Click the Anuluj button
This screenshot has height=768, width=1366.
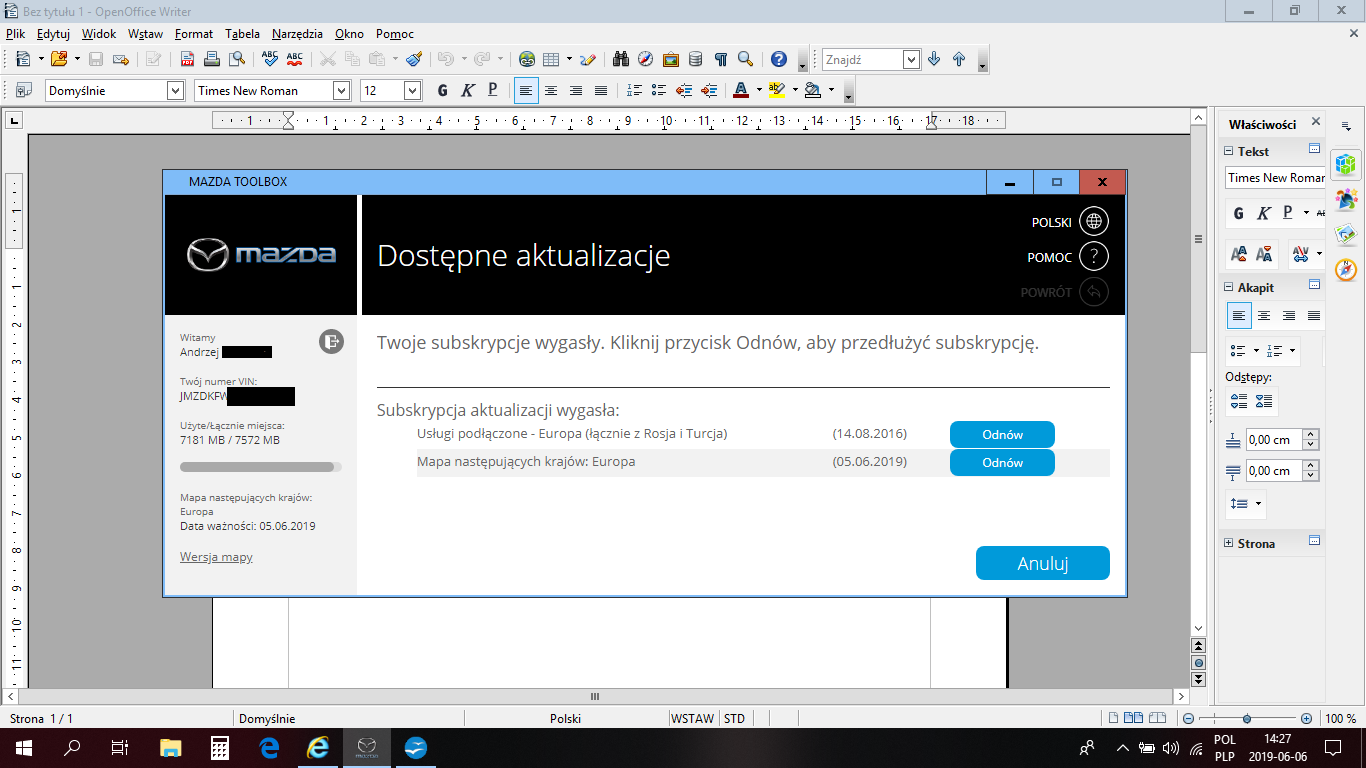(x=1042, y=563)
